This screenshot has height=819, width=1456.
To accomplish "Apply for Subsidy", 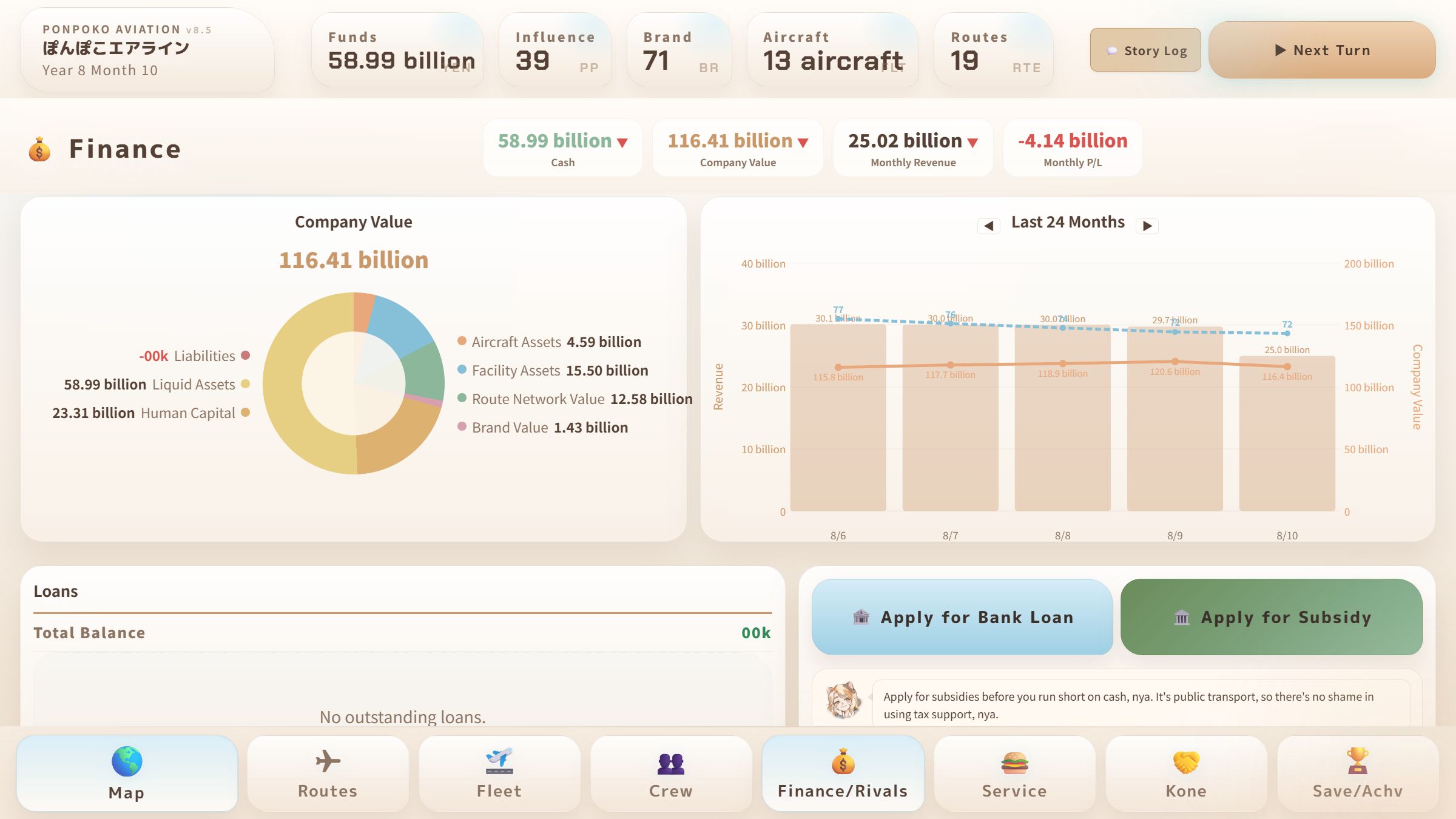I will [1271, 616].
